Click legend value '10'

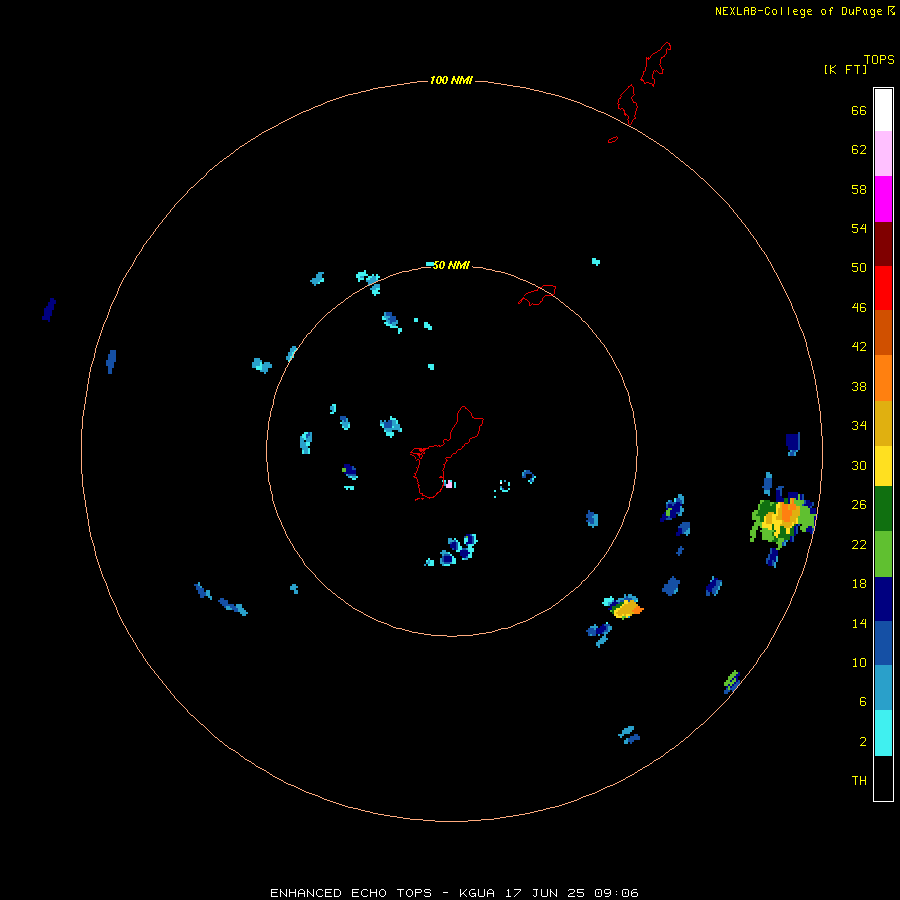pyautogui.click(x=859, y=663)
